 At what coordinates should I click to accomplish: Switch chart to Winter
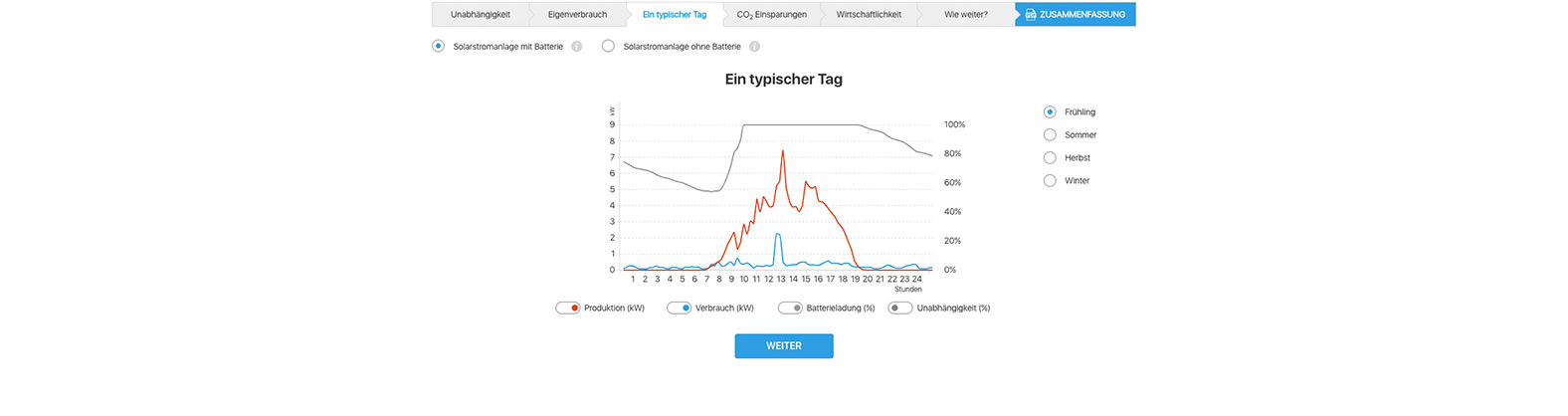click(x=1050, y=181)
